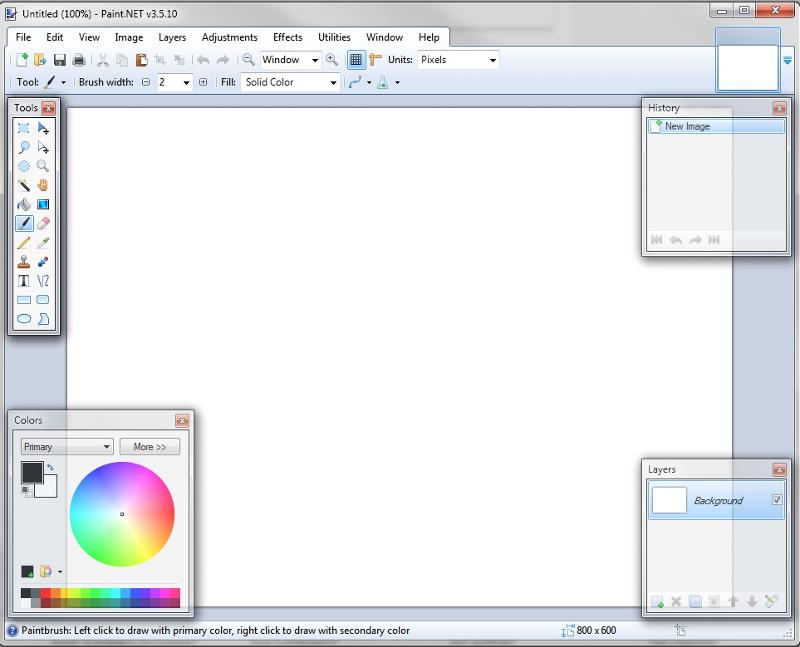The height and width of the screenshot is (647, 800).
Task: Open the Units dropdown showing Pixels
Action: tap(458, 60)
